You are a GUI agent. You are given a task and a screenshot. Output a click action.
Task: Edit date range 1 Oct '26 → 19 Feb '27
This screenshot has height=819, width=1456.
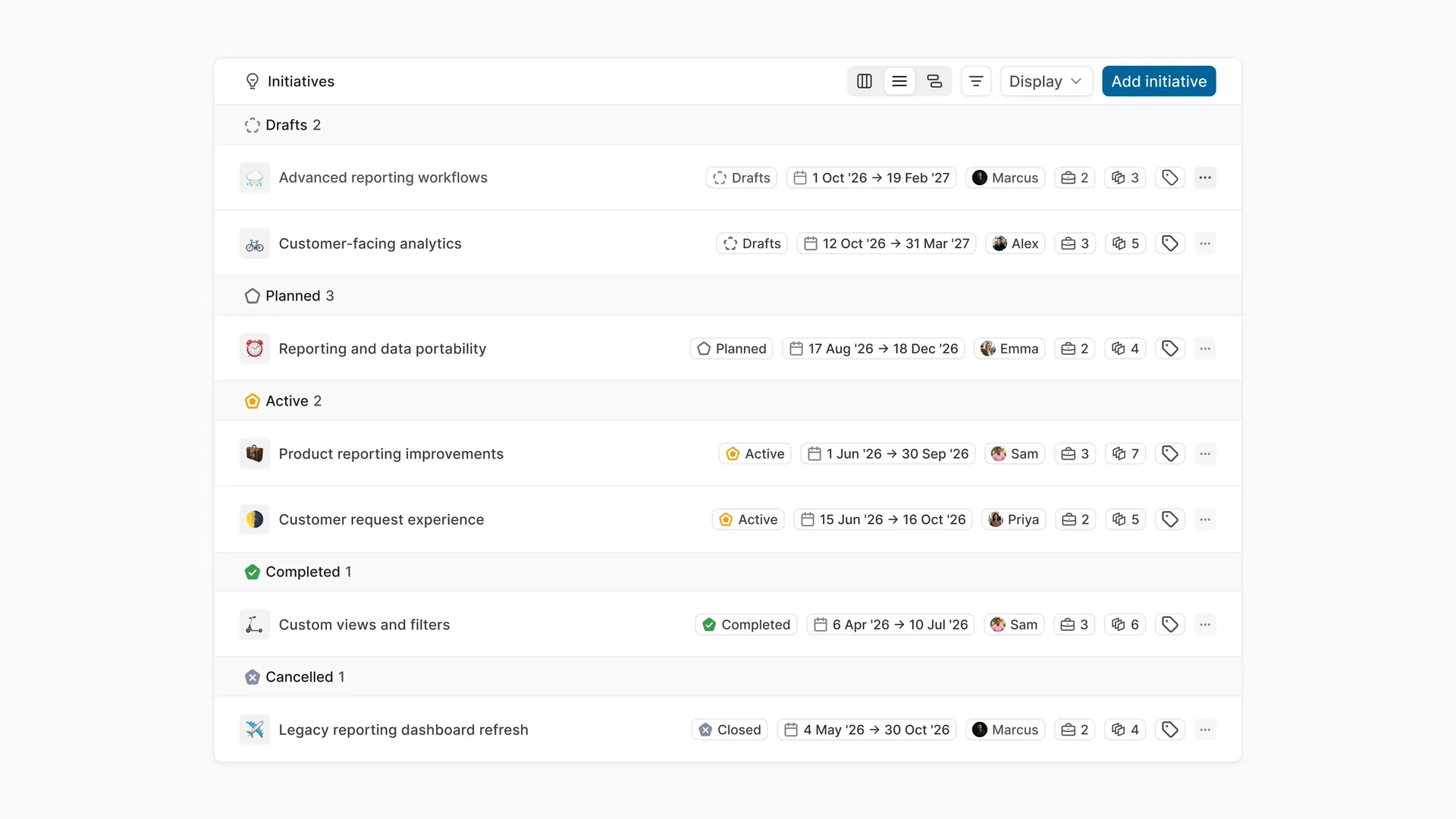[871, 177]
